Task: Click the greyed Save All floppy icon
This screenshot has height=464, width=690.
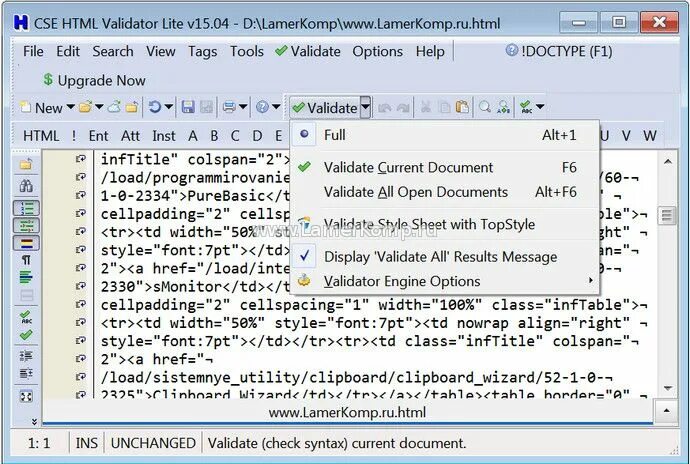Action: (x=206, y=107)
